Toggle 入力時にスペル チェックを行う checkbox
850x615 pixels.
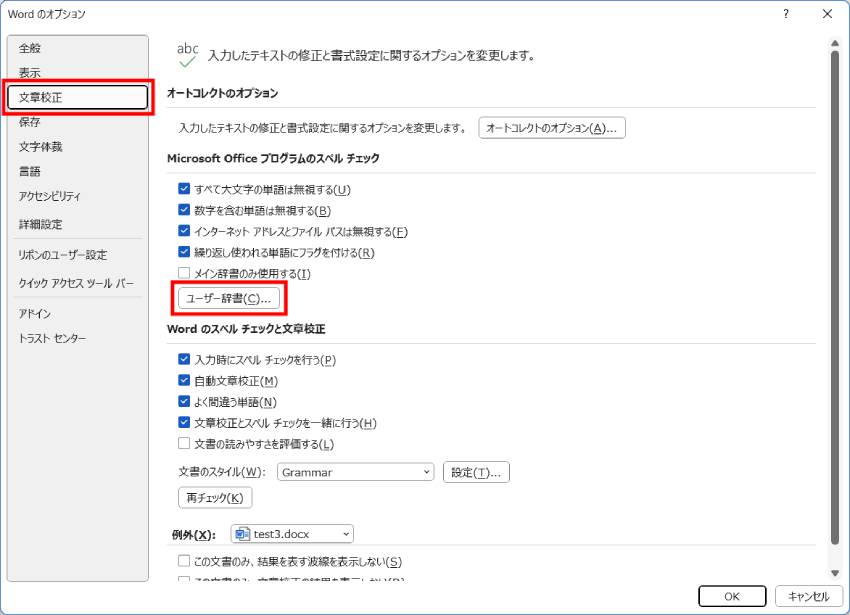(184, 359)
